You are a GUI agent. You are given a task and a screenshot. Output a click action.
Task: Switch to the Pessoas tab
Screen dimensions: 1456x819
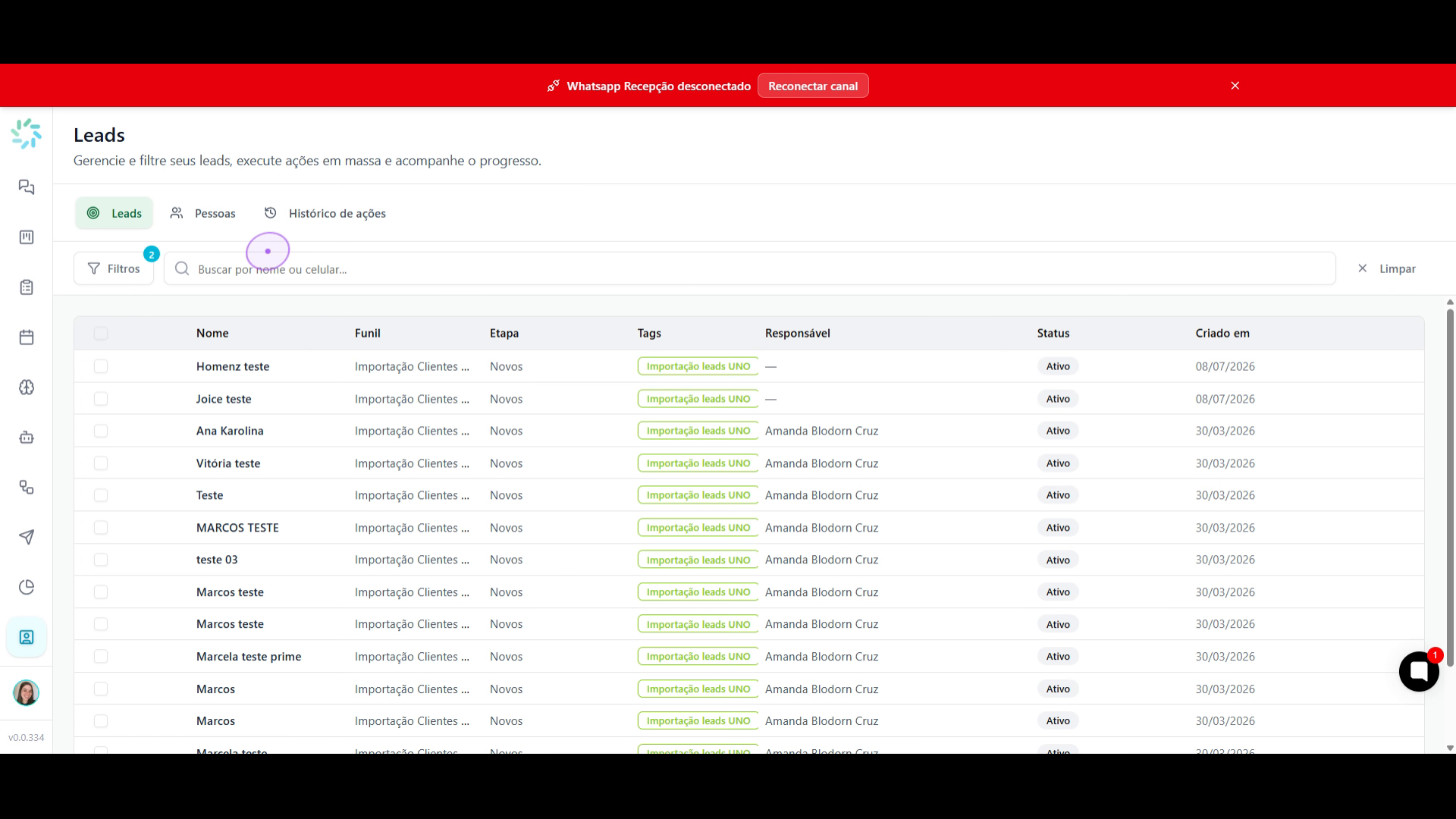[x=202, y=213]
